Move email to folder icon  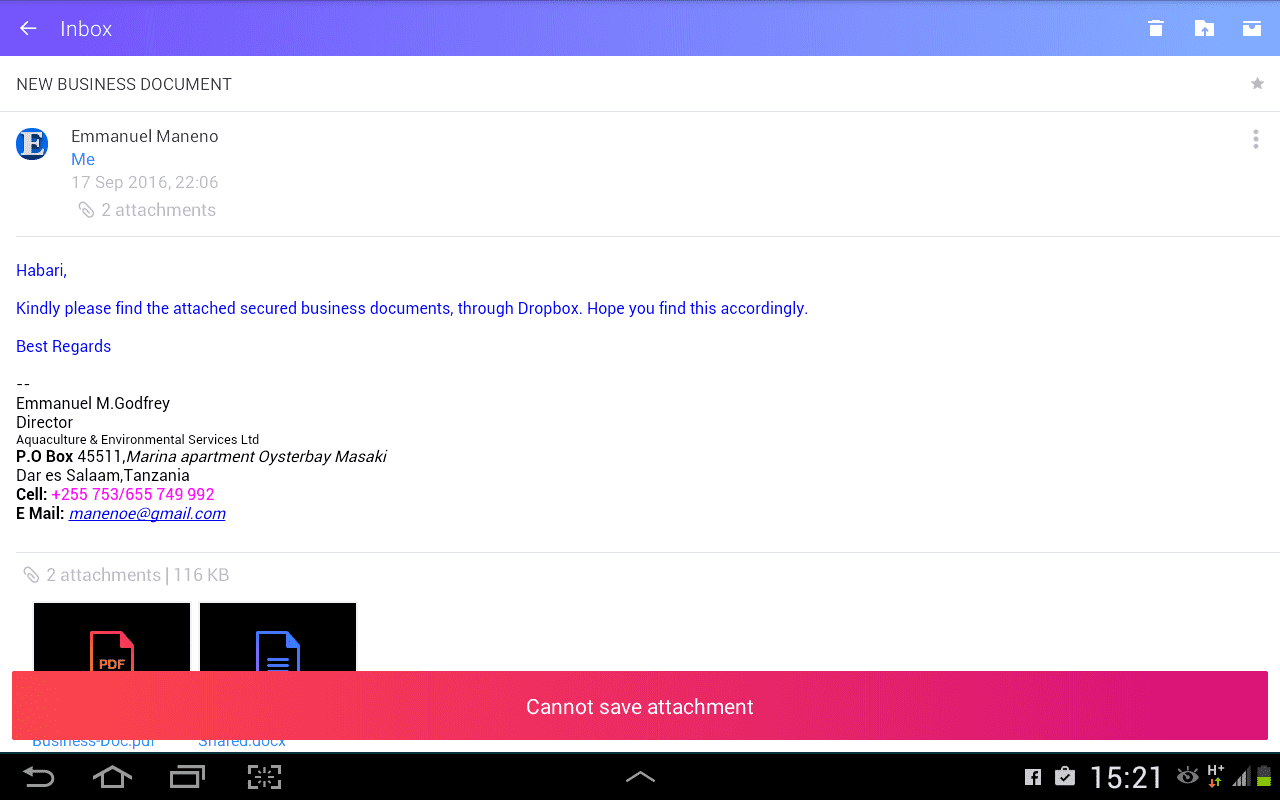coord(1204,28)
